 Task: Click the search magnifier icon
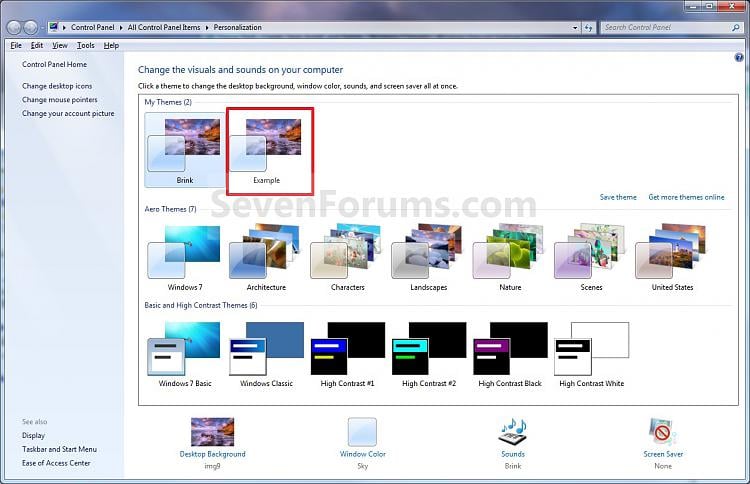[x=736, y=28]
